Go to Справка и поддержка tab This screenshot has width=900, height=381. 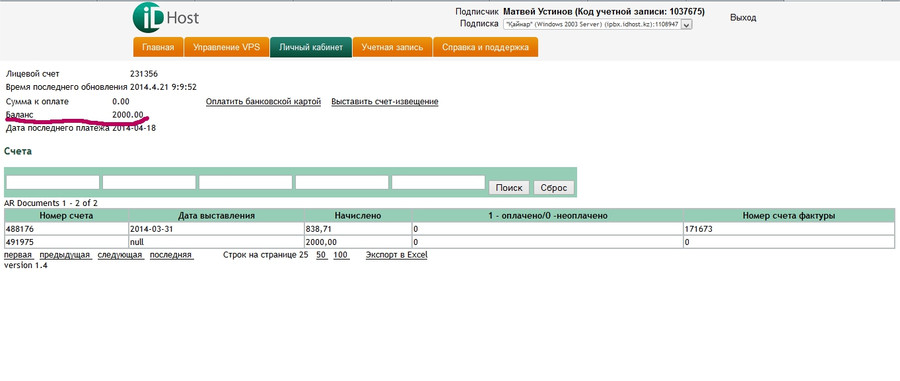coord(485,47)
